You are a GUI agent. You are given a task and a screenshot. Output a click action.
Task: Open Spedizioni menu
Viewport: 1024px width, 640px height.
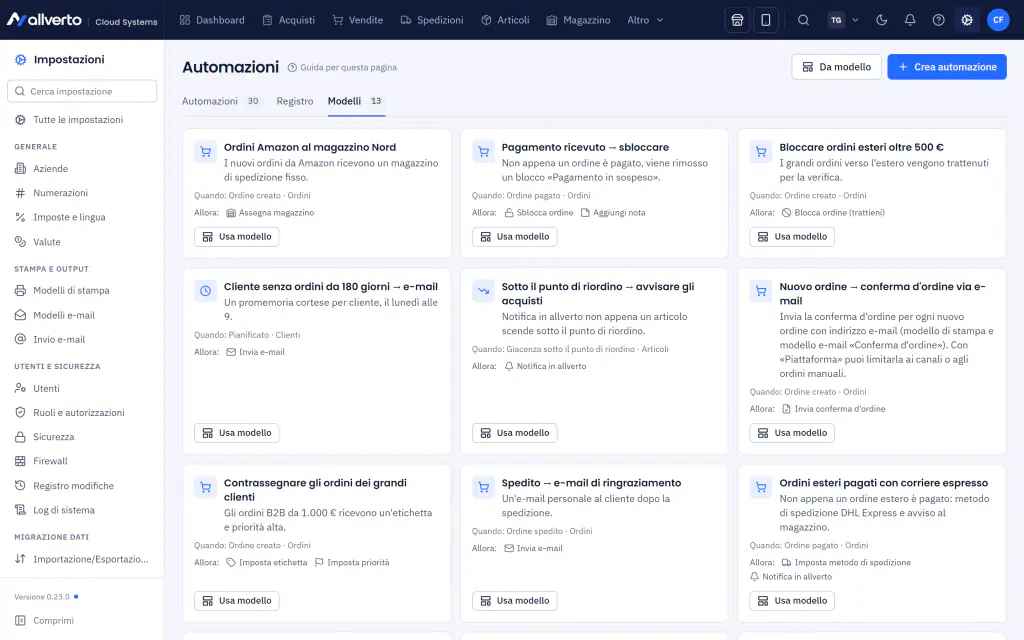point(432,20)
